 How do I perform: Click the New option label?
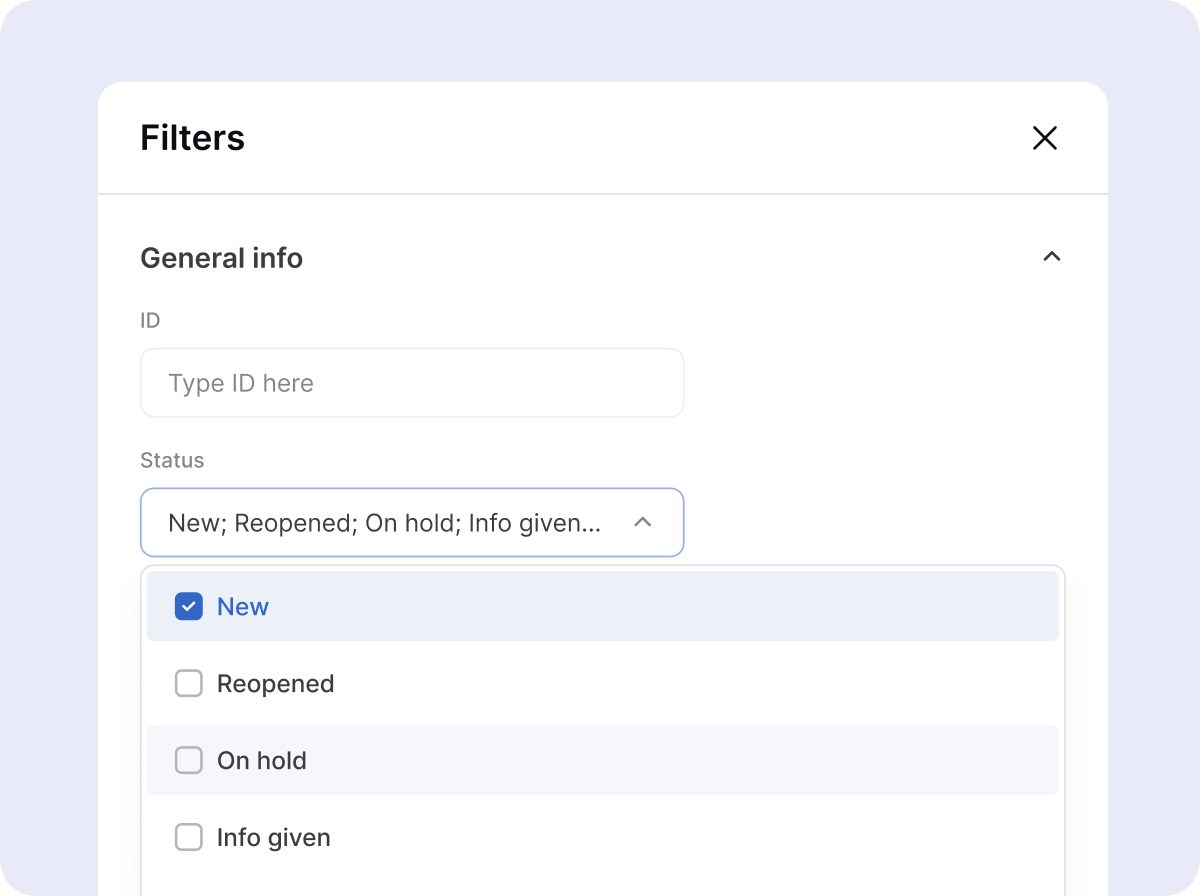coord(243,607)
